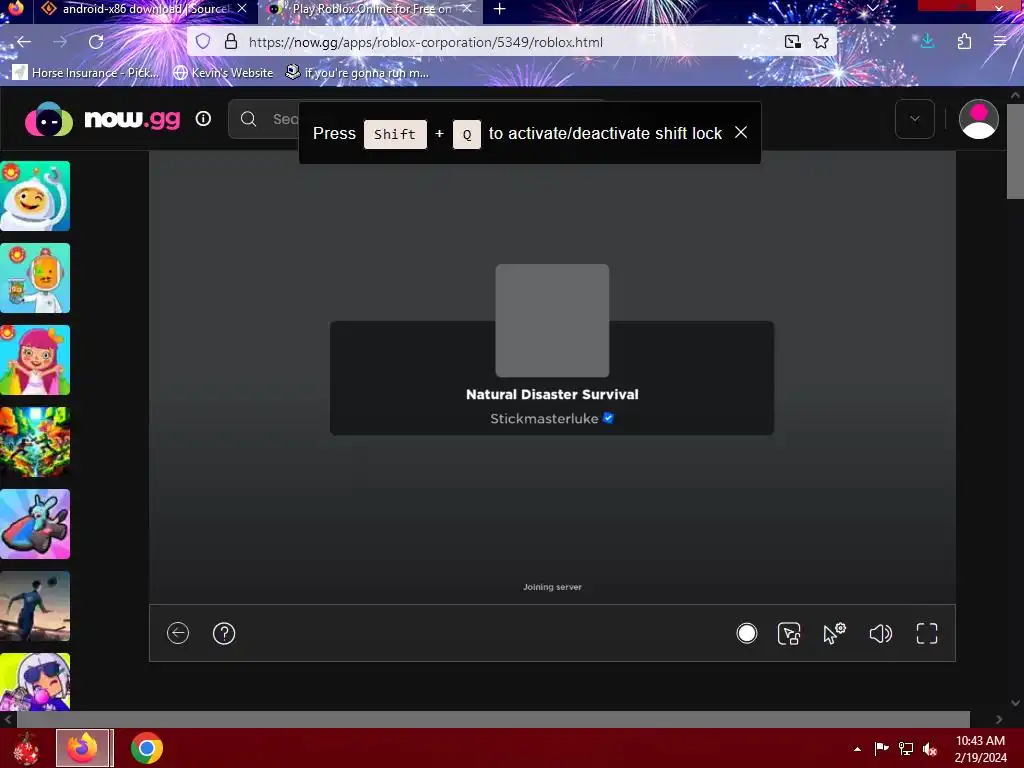Close the Play Roblox Online tab
The width and height of the screenshot is (1024, 768).
click(467, 8)
